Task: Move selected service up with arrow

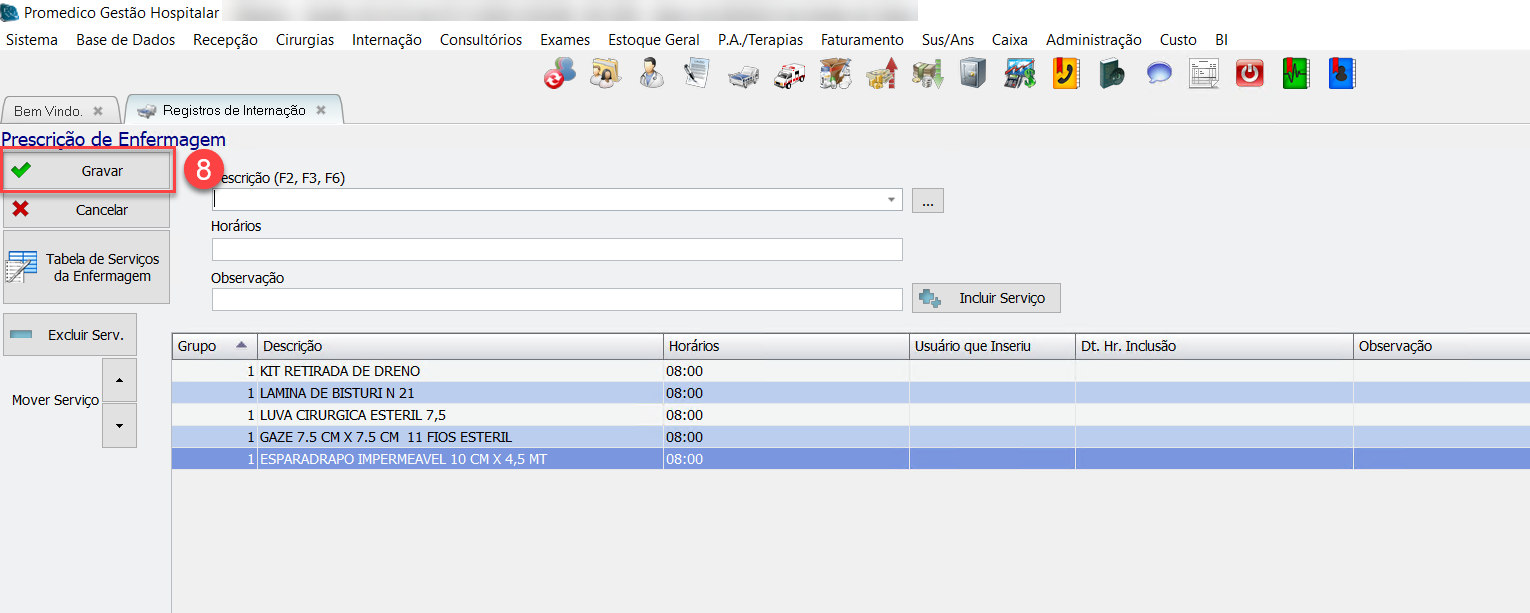Action: point(119,381)
